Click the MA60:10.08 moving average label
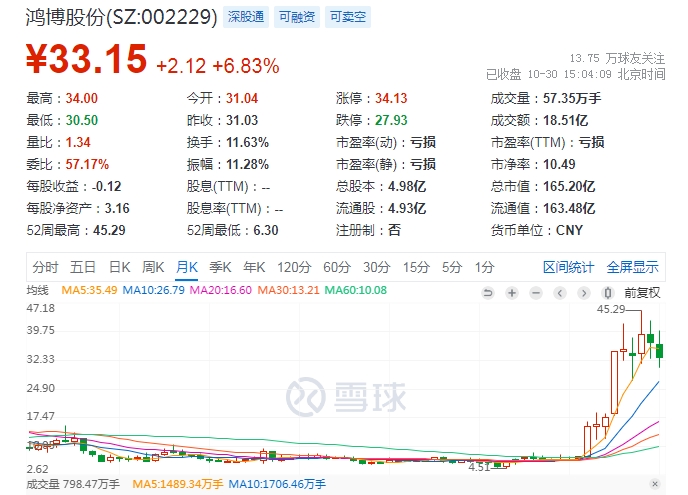 point(356,290)
